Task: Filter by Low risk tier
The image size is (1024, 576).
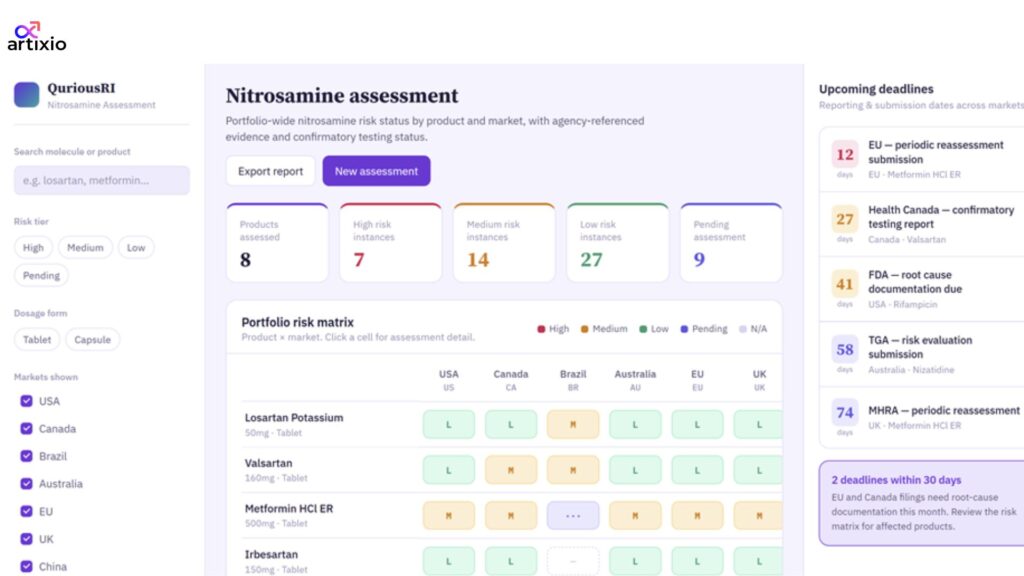Action: pyautogui.click(x=136, y=248)
